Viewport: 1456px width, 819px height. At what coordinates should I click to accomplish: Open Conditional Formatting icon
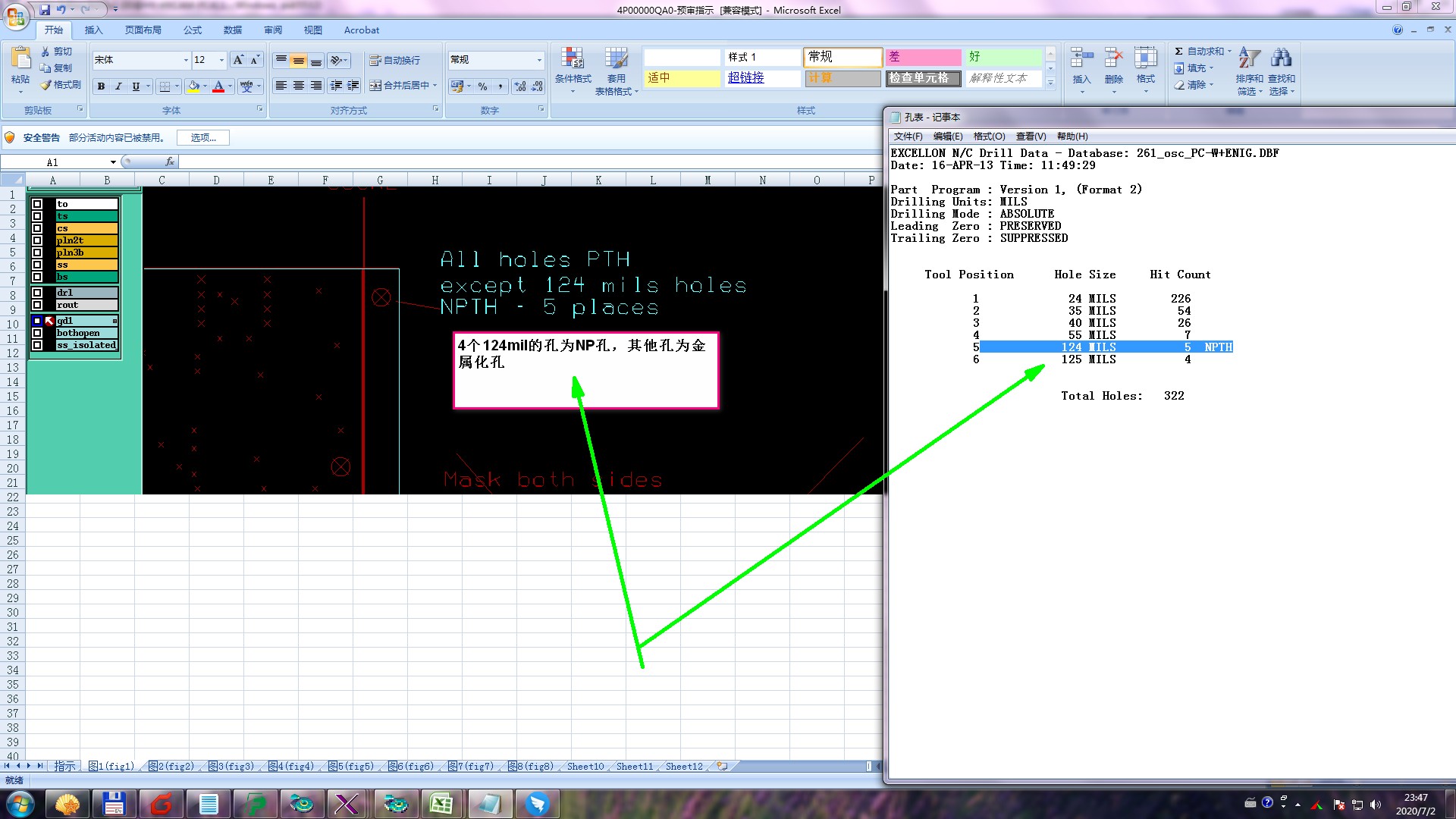(x=573, y=59)
